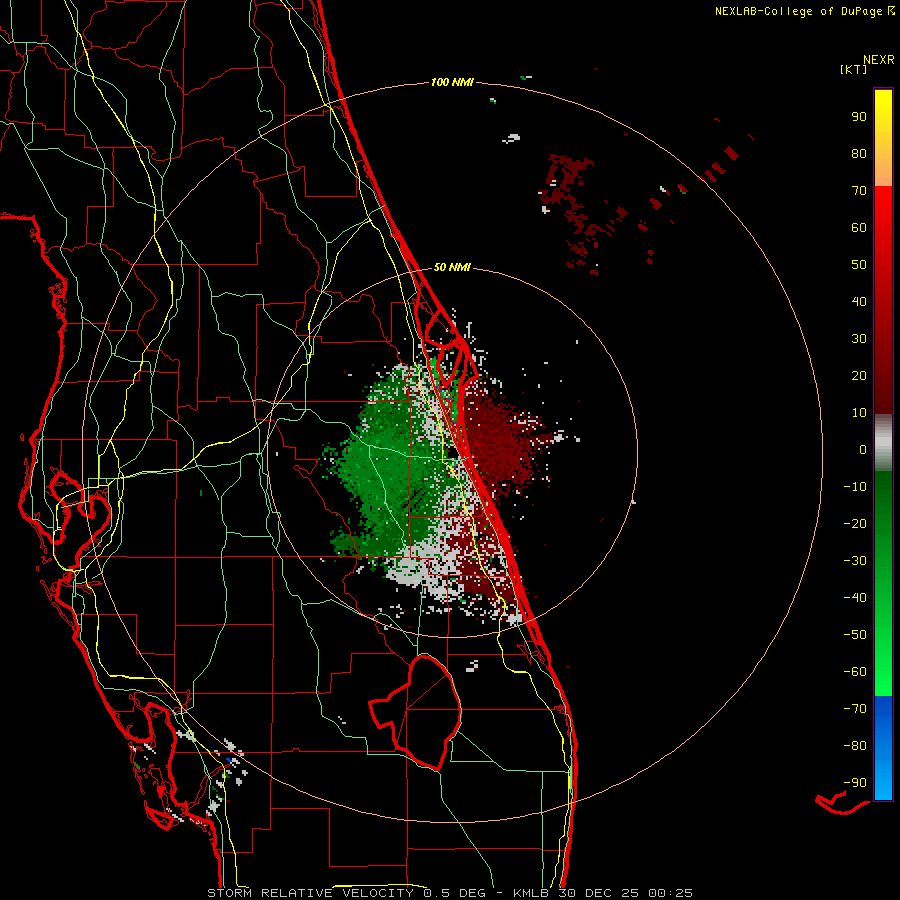This screenshot has height=900, width=900.
Task: Click the 50 value on velocity scale
Action: [x=859, y=265]
